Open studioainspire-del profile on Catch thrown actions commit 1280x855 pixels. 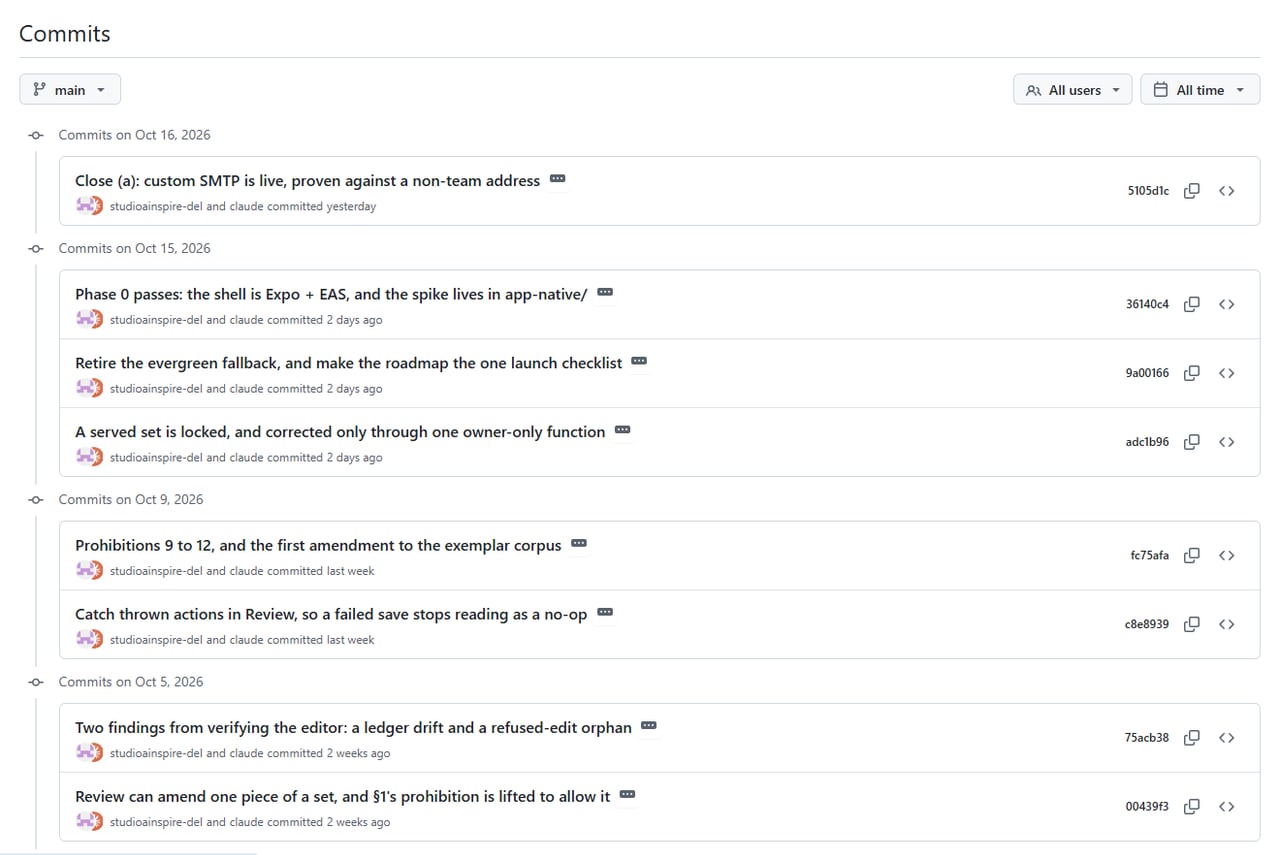pos(156,640)
